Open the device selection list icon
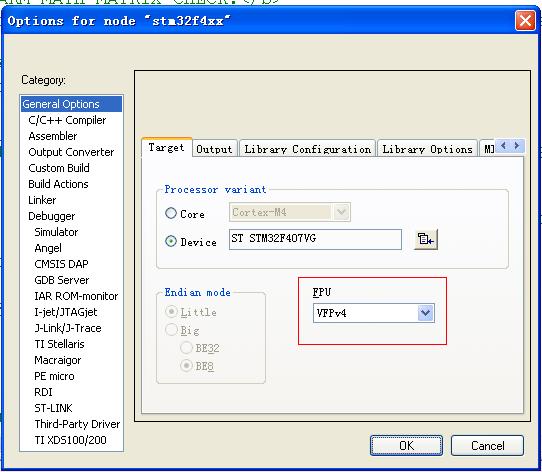The width and height of the screenshot is (542, 472). (426, 239)
